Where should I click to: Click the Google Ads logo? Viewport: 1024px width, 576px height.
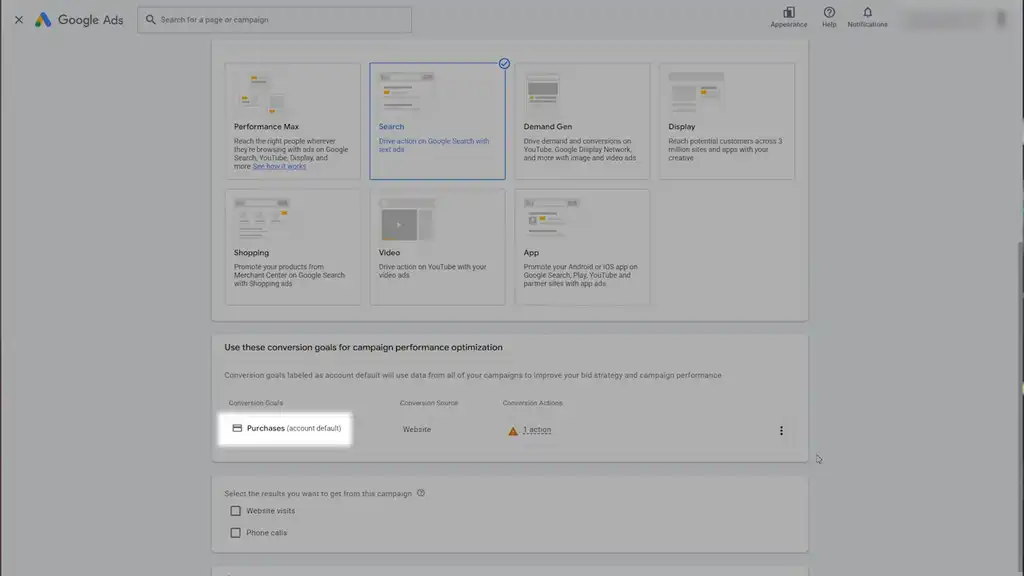coord(79,20)
